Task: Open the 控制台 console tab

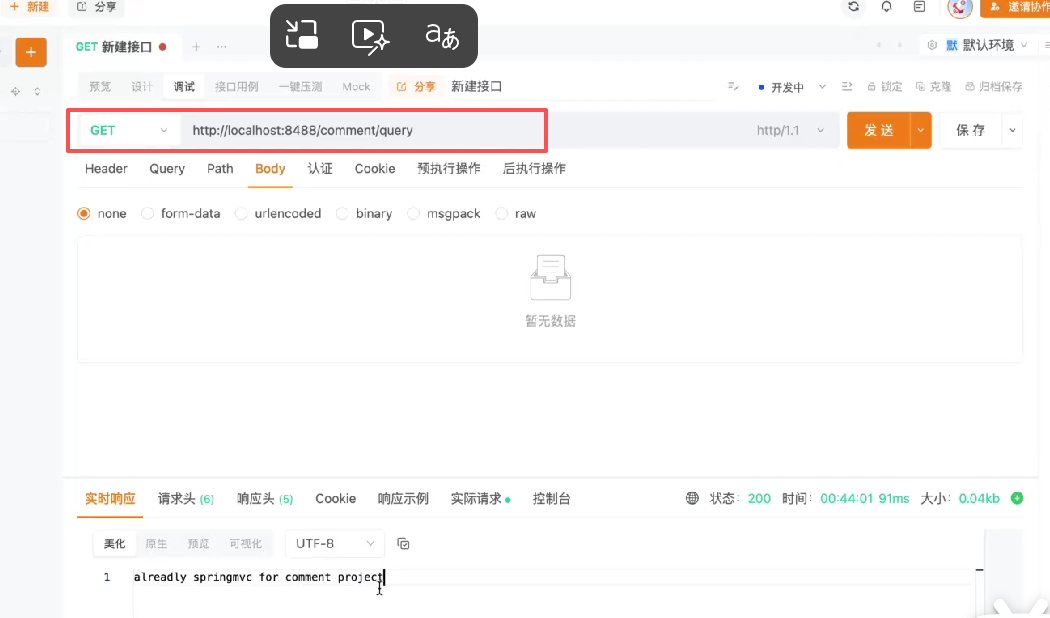Action: pyautogui.click(x=551, y=499)
